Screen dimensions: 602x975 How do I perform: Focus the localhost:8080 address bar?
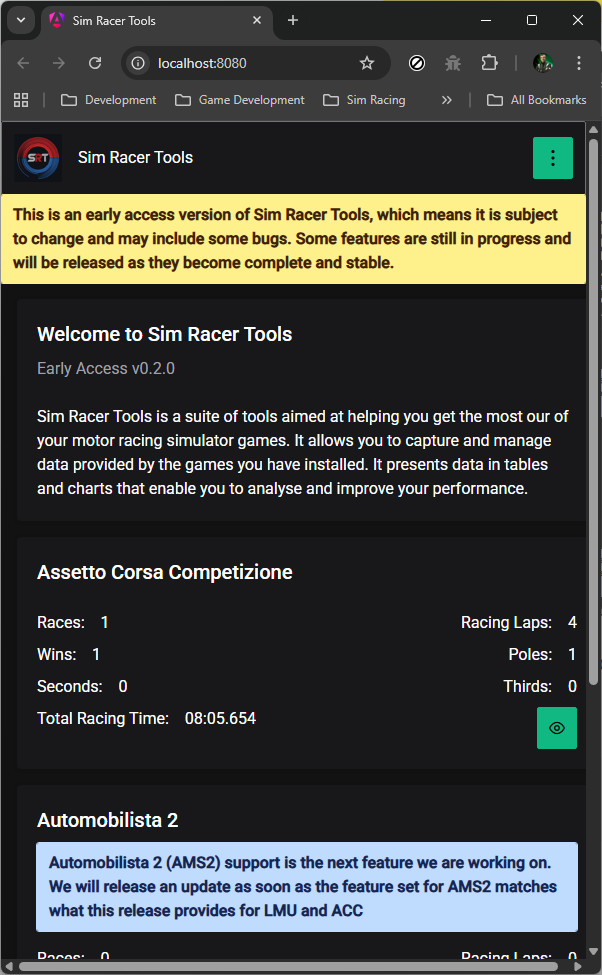point(250,63)
